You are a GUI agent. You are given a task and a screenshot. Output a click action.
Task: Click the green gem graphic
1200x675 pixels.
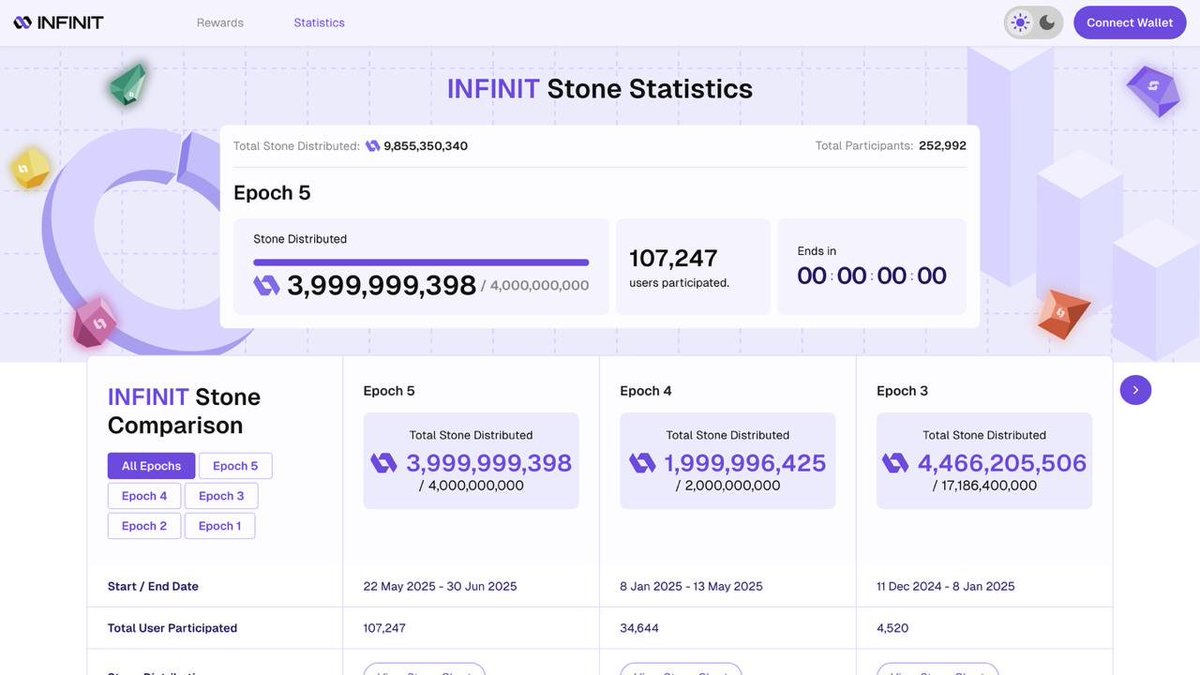[129, 87]
